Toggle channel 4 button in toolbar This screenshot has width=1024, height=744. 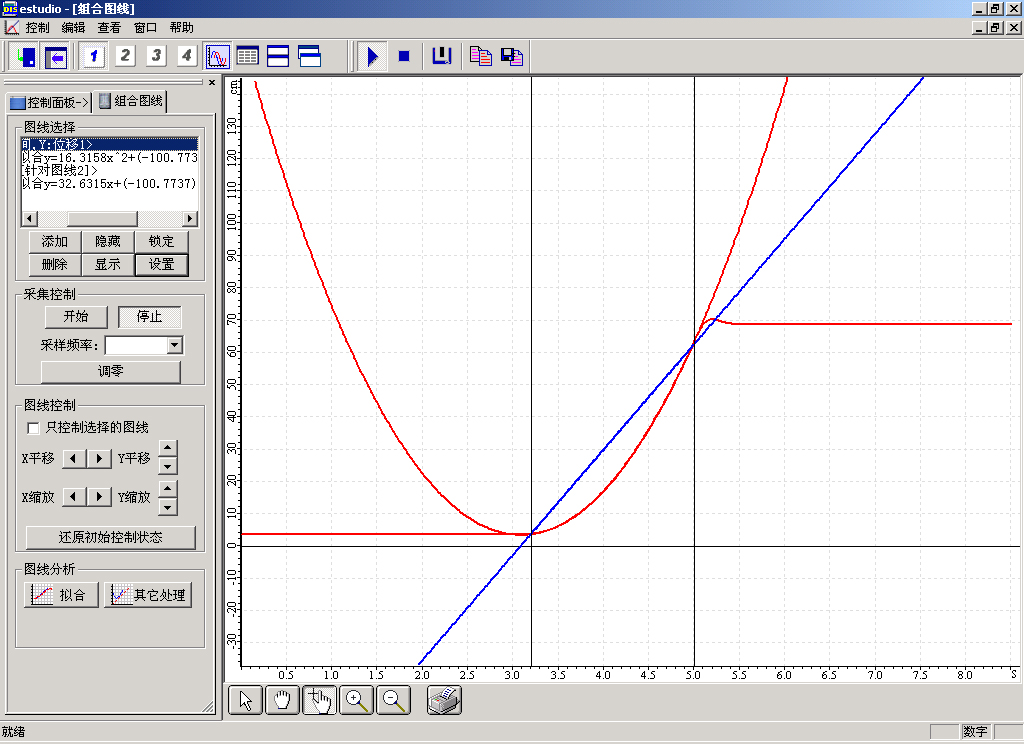point(186,56)
